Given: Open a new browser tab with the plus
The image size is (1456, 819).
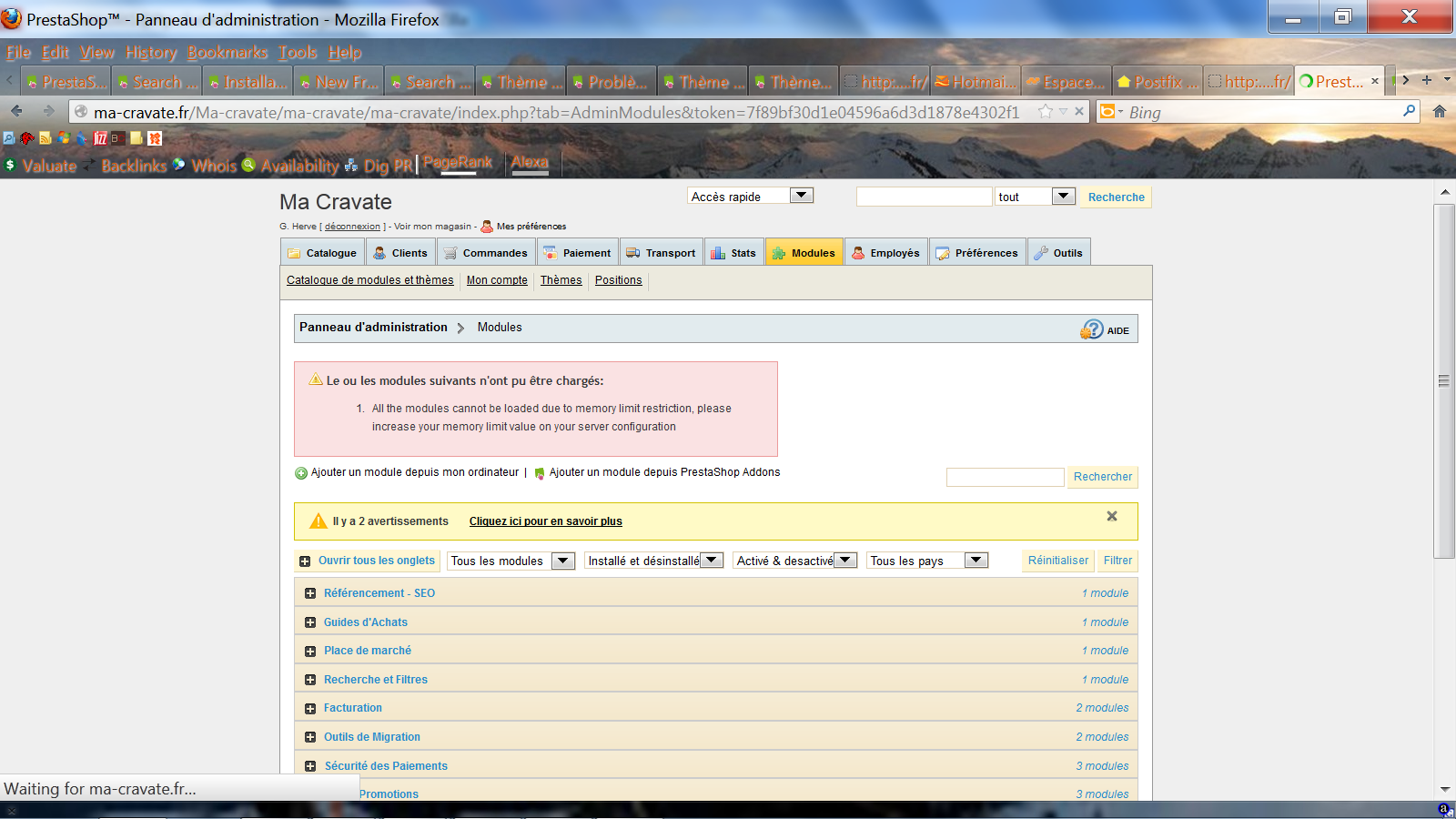Looking at the screenshot, I should [1427, 80].
